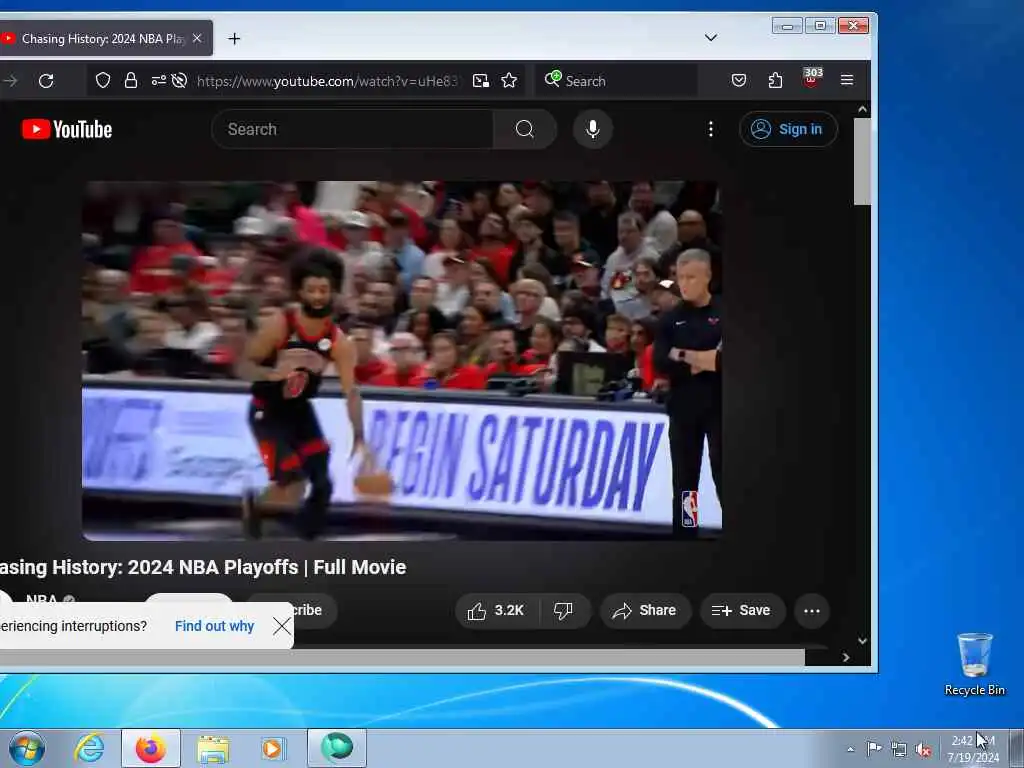Click the scroll down arrow of page
This screenshot has height=768, width=1024.
click(863, 641)
